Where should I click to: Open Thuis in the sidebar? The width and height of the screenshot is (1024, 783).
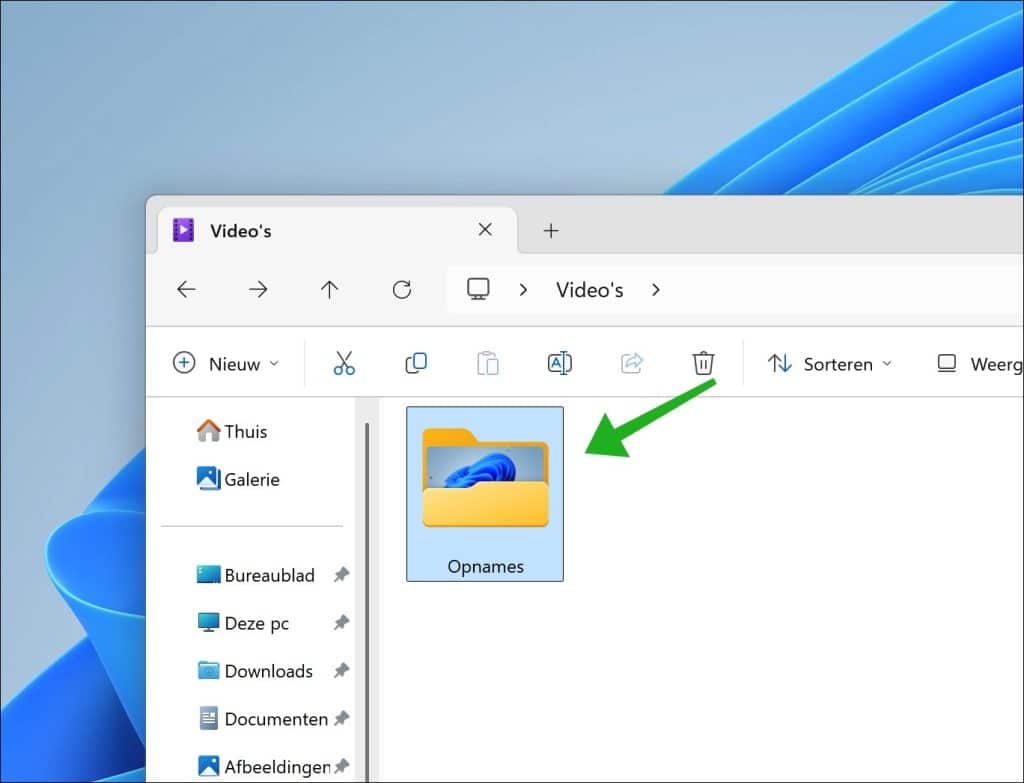pyautogui.click(x=245, y=431)
